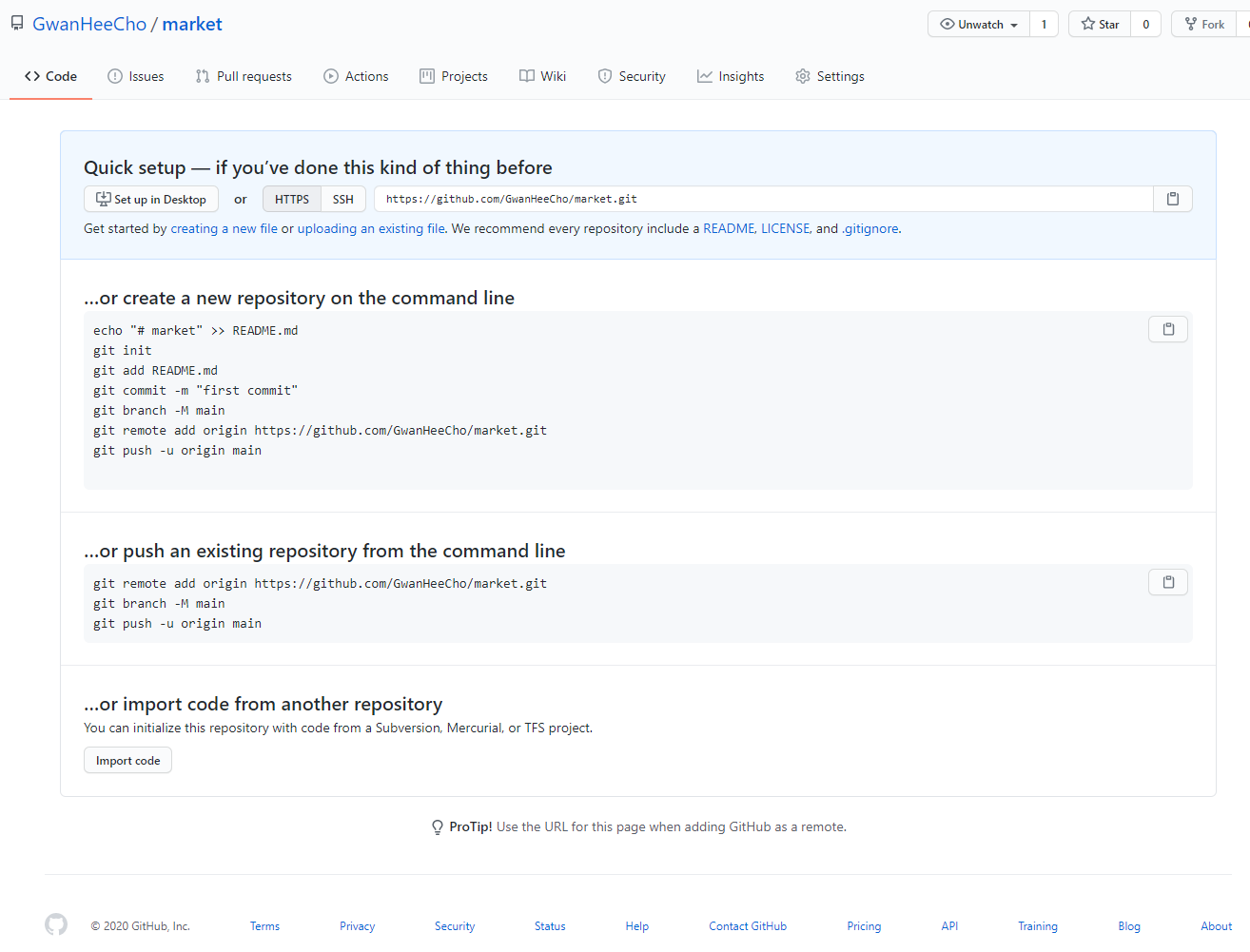Screen dimensions: 1250x952
Task: Open Blog footer link
Action: pyautogui.click(x=1129, y=925)
